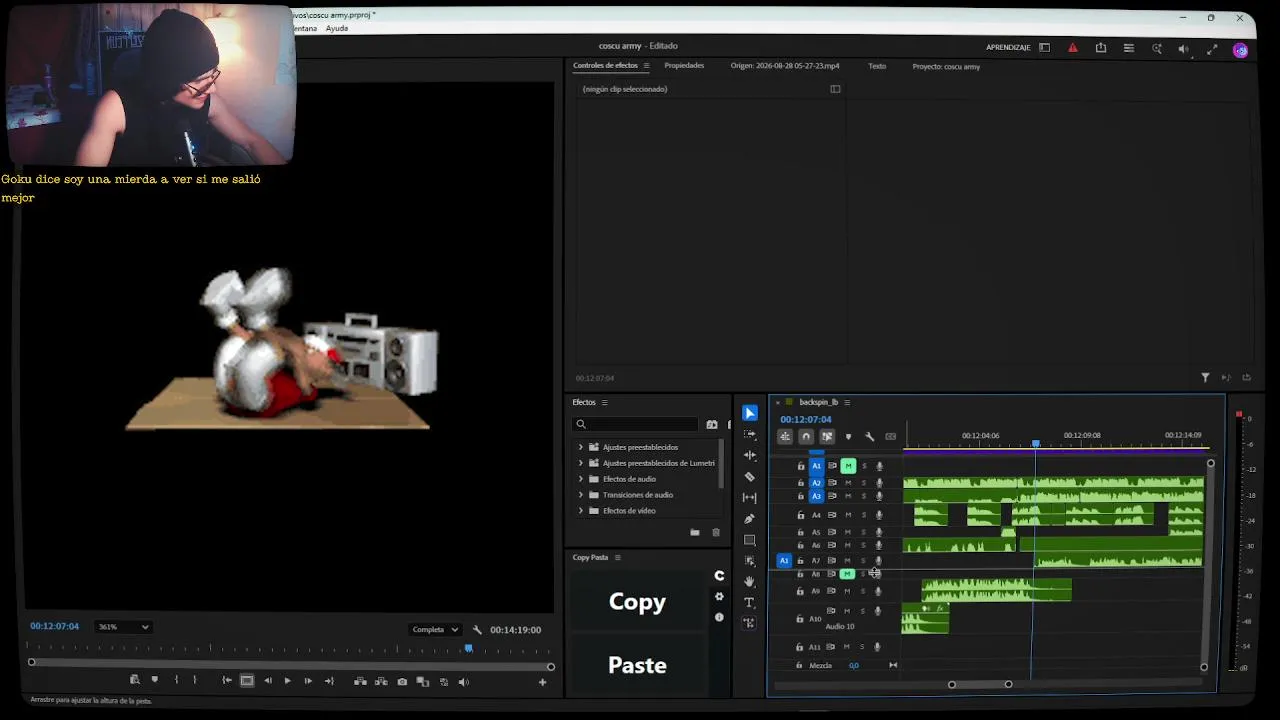Select the Razor tool
Viewport: 1280px width, 720px height.
[750, 477]
